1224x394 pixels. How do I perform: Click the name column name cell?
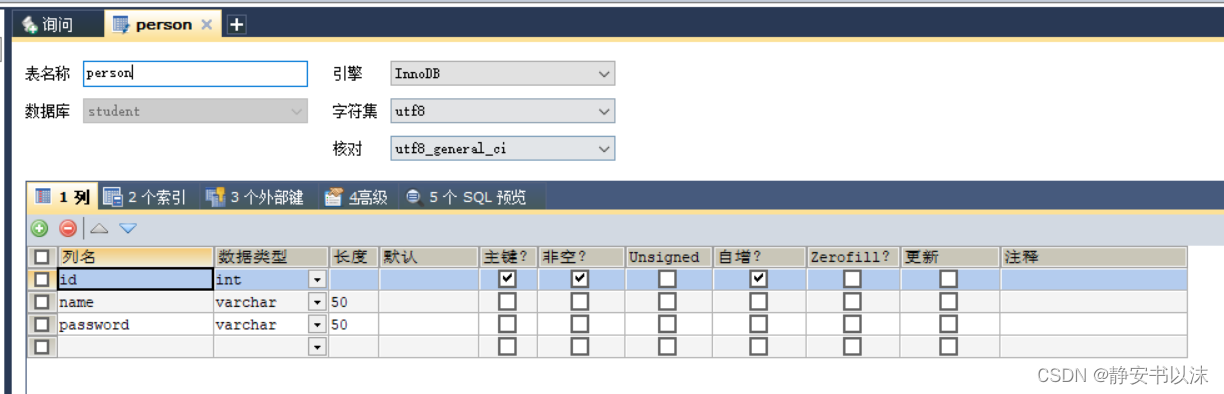point(135,302)
